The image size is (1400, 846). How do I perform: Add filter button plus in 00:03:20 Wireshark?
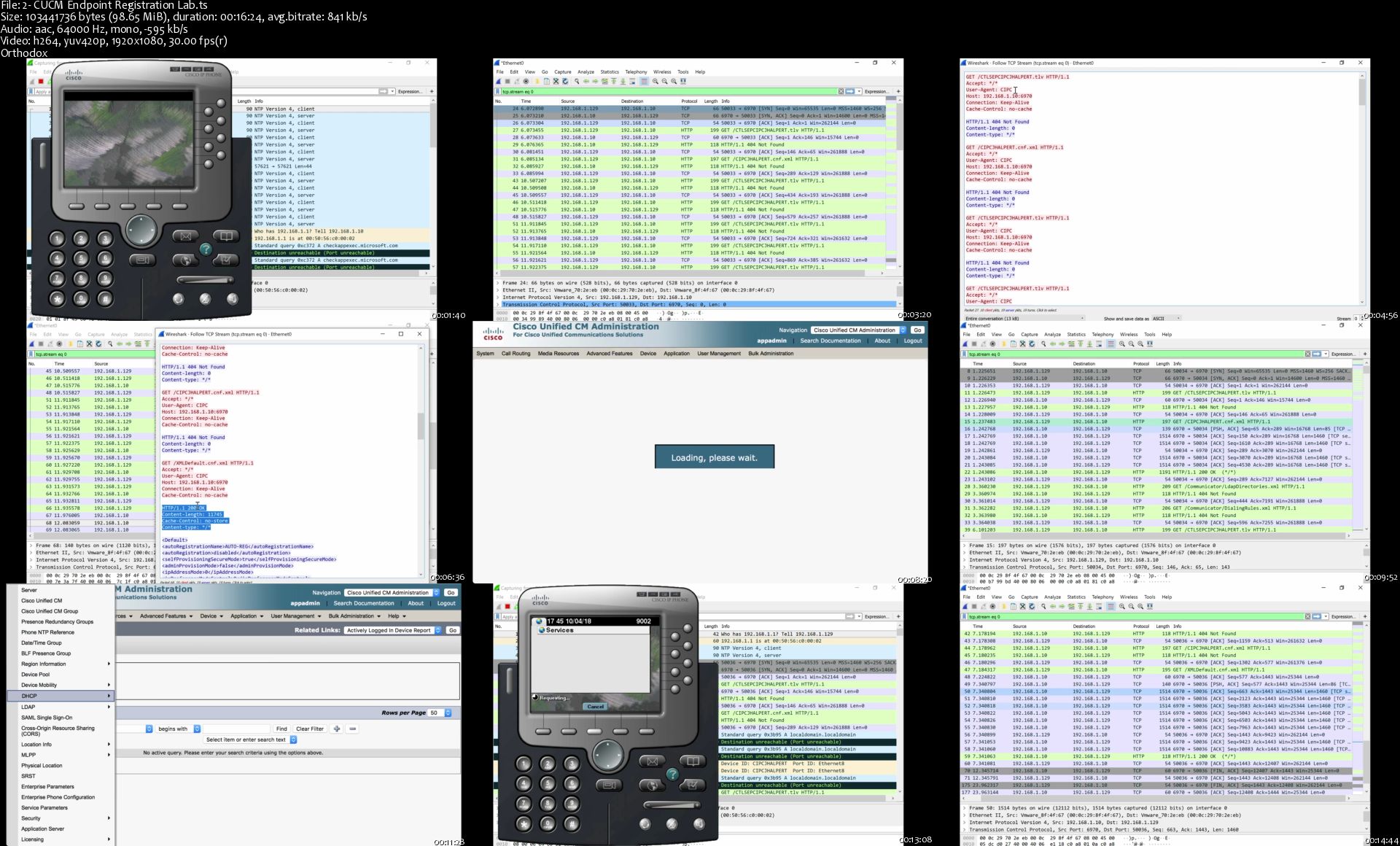(898, 91)
